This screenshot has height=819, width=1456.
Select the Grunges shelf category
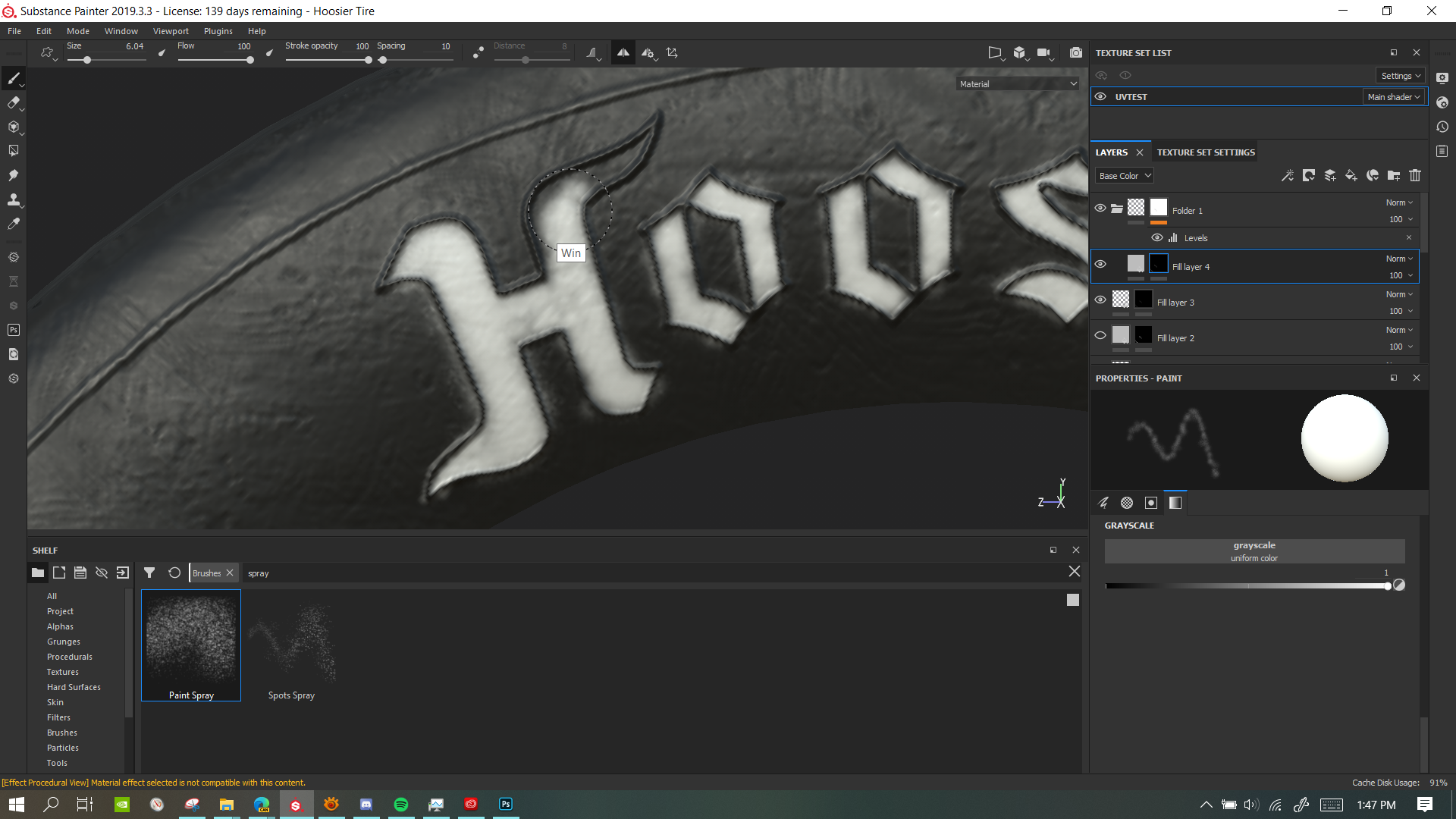[64, 642]
